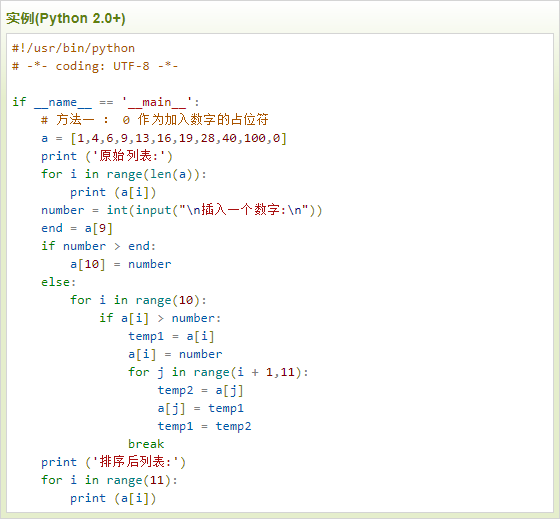Click the #!/usr/bin/python shebang line
This screenshot has height=519, width=560.
74,48
